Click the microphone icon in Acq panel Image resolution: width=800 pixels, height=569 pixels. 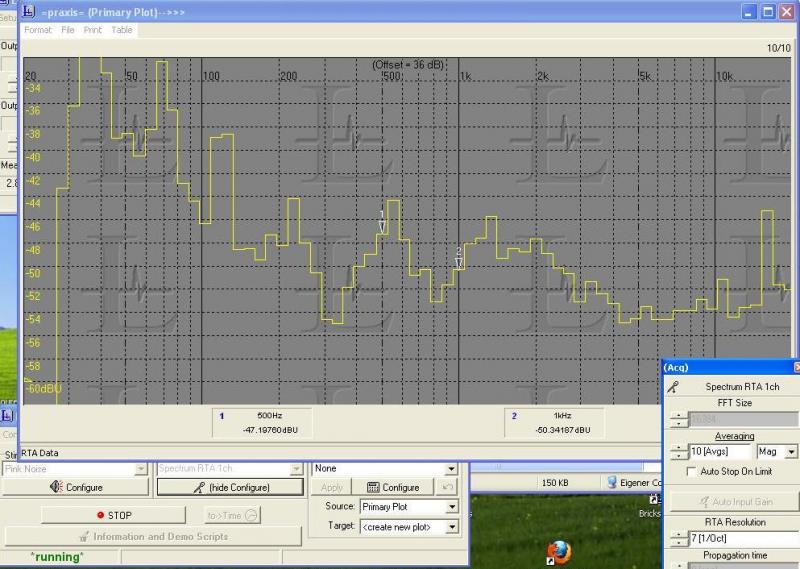(674, 386)
